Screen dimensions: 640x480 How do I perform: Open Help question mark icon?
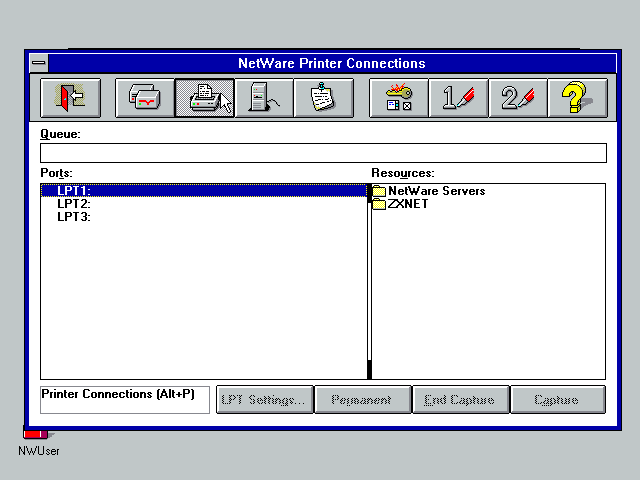coord(577,98)
